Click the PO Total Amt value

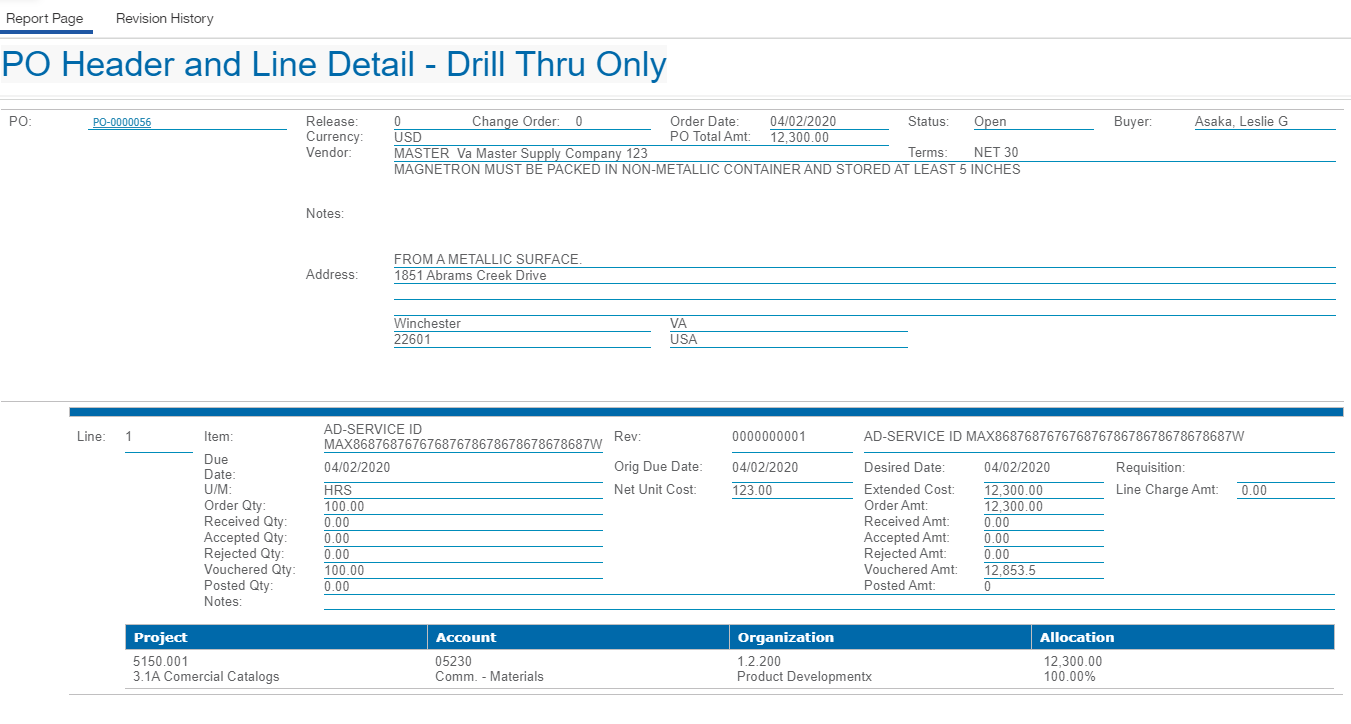click(x=799, y=138)
